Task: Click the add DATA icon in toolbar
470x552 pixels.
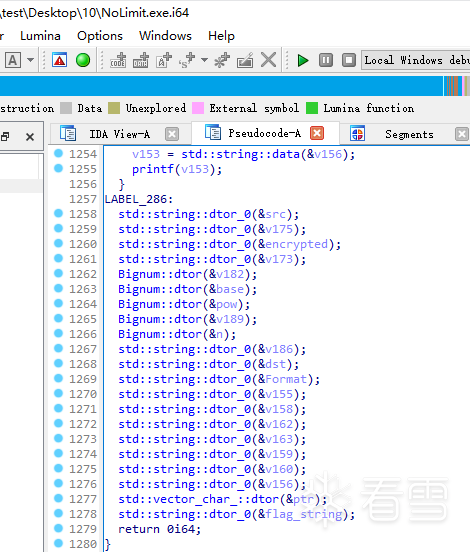Action: 141,60
